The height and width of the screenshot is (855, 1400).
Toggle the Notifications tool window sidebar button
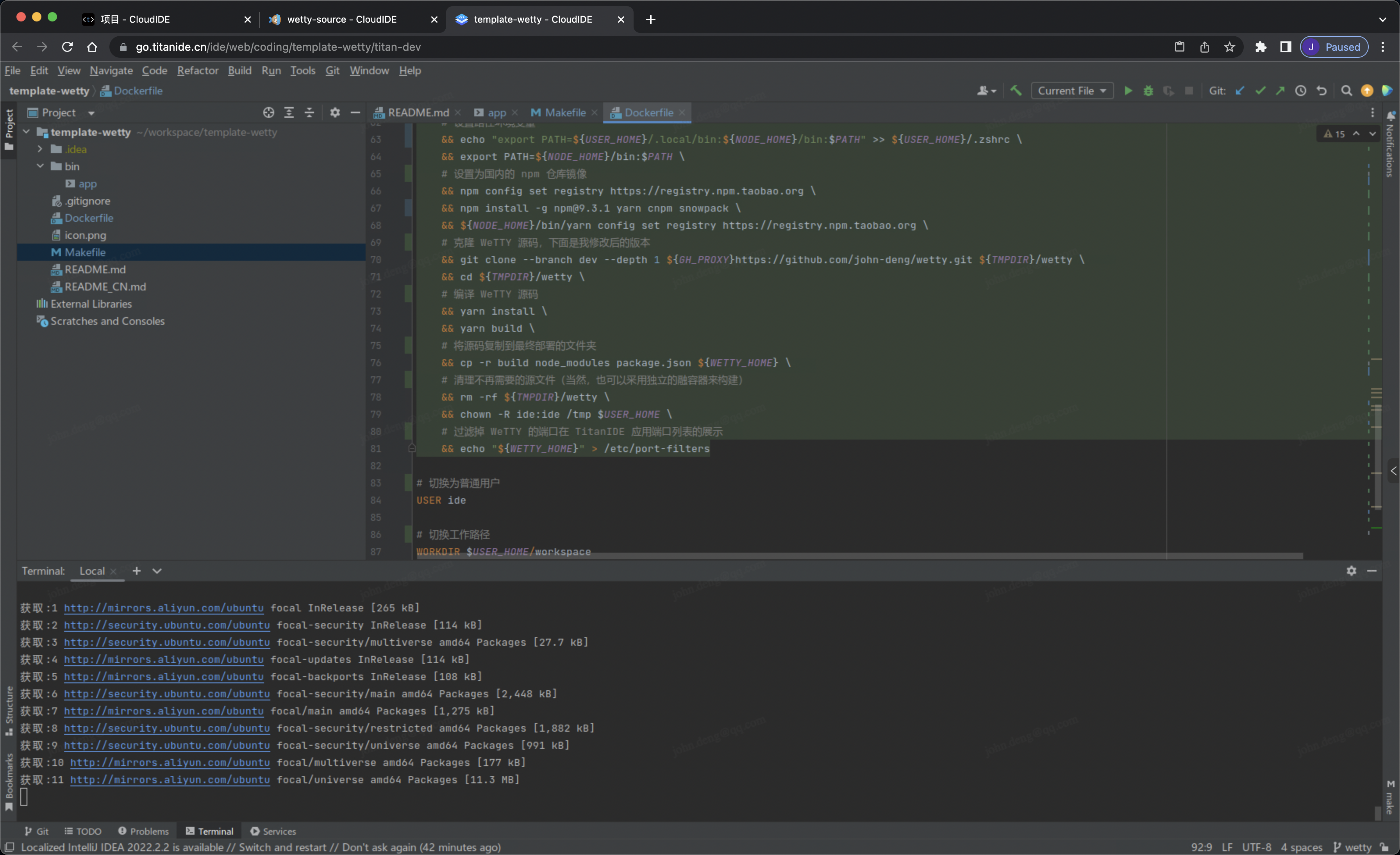[x=1390, y=145]
